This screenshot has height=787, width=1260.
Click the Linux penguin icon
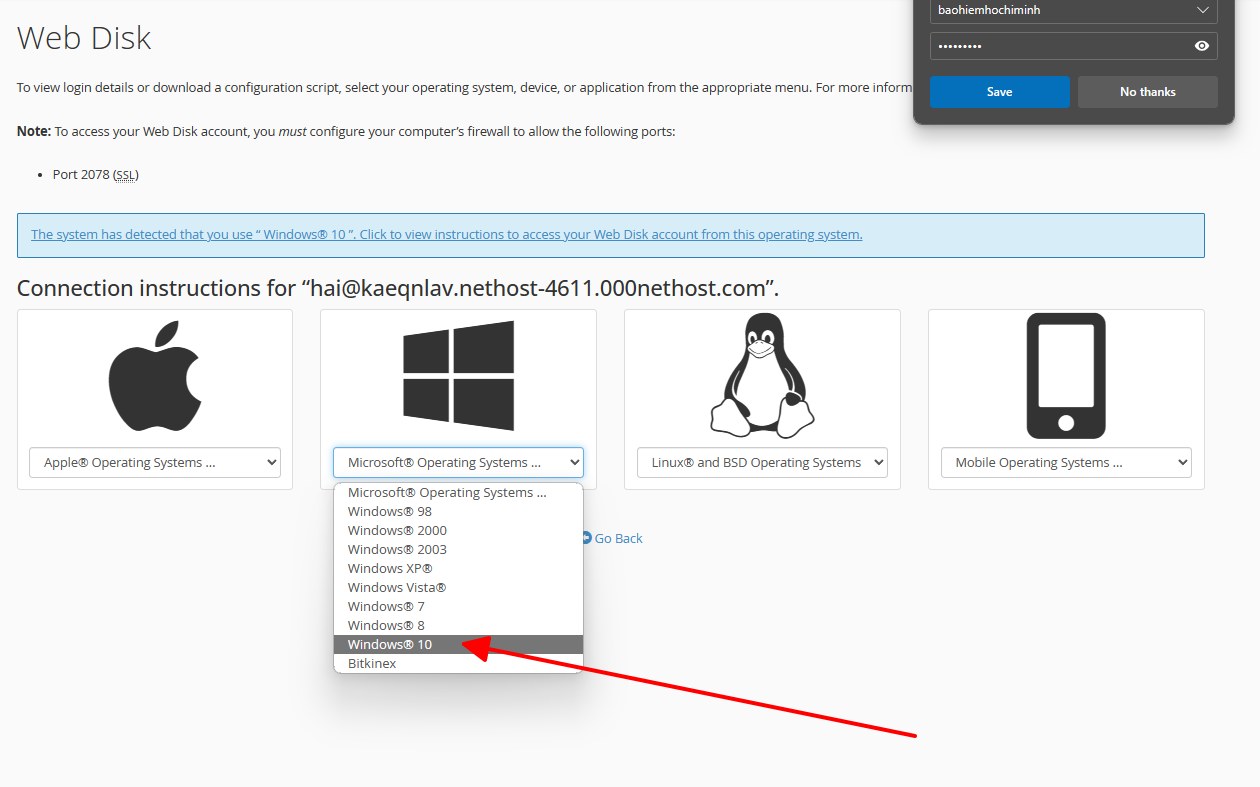pyautogui.click(x=762, y=376)
